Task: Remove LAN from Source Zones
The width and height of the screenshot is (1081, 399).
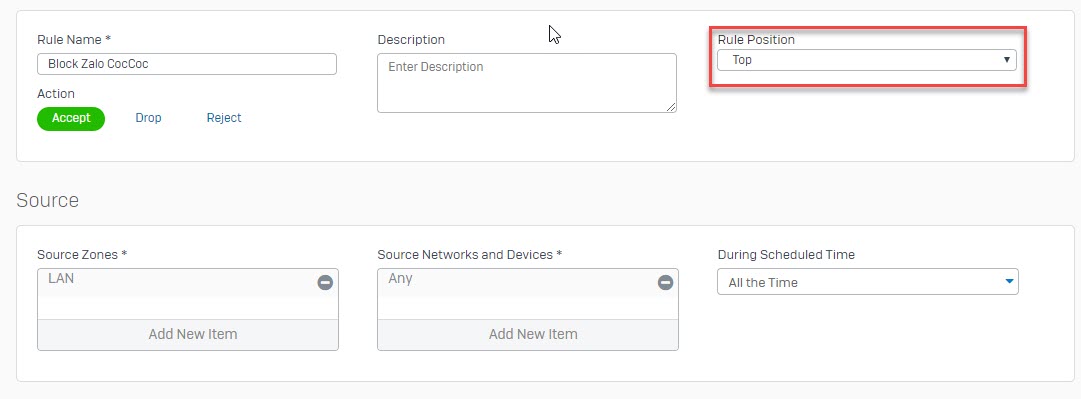Action: [325, 283]
